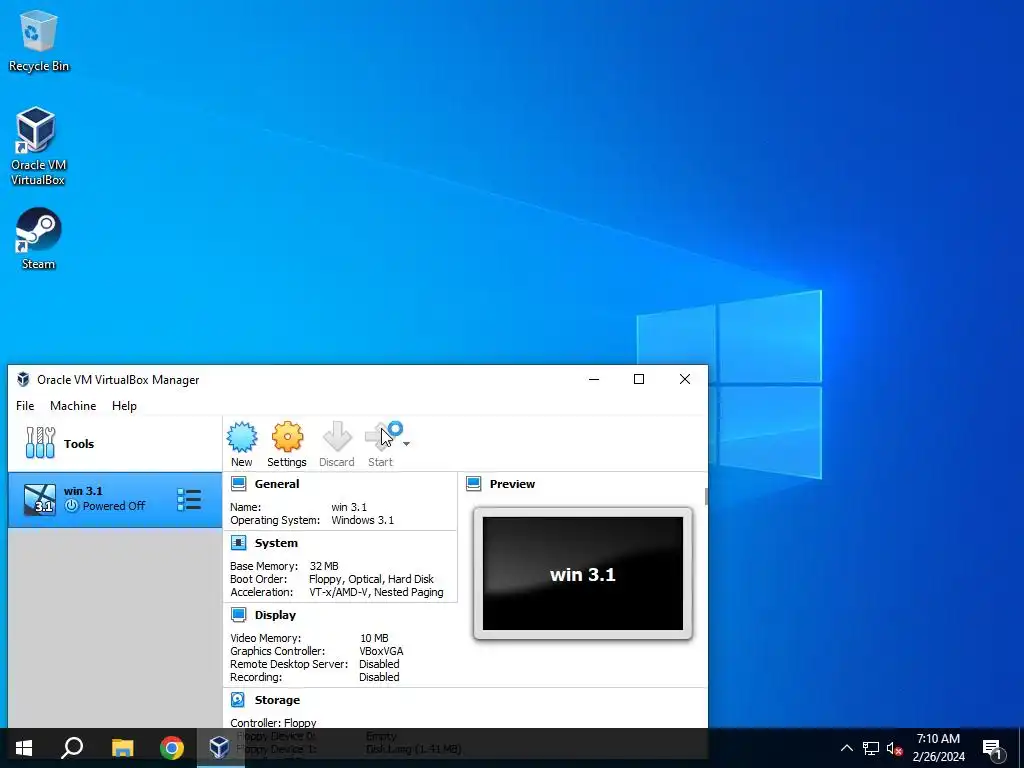
Task: Click the Storage section header
Action: (x=277, y=699)
